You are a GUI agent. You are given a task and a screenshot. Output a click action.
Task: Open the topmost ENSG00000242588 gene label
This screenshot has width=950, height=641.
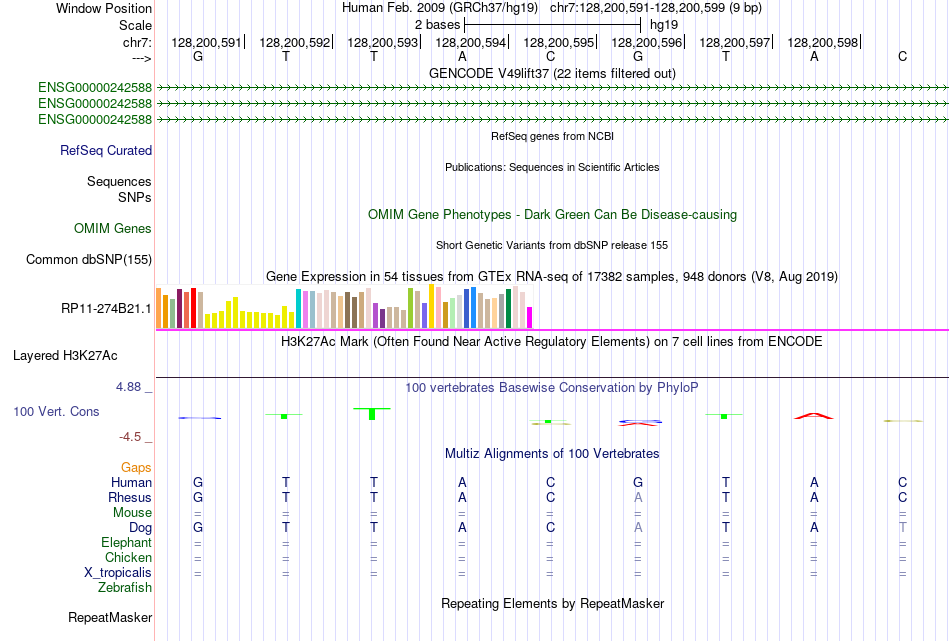coord(95,88)
